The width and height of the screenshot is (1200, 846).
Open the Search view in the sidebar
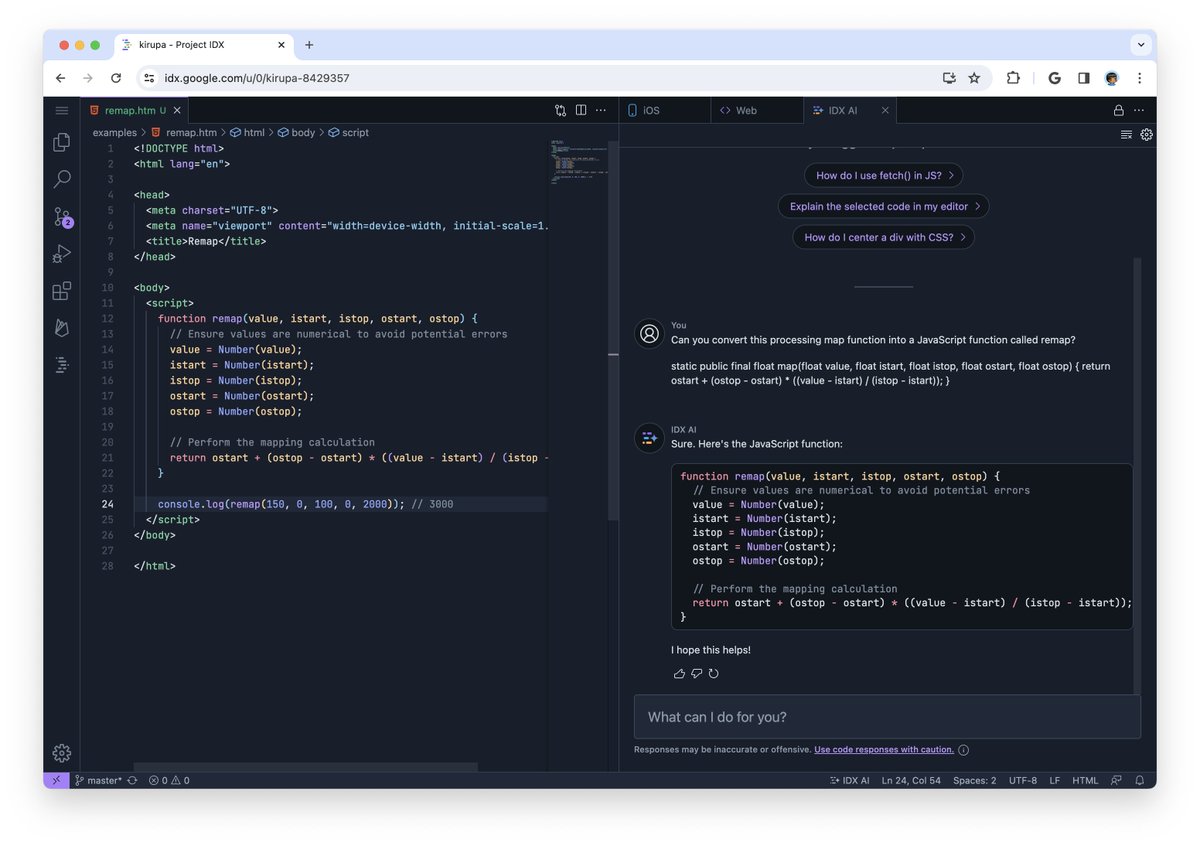61,179
